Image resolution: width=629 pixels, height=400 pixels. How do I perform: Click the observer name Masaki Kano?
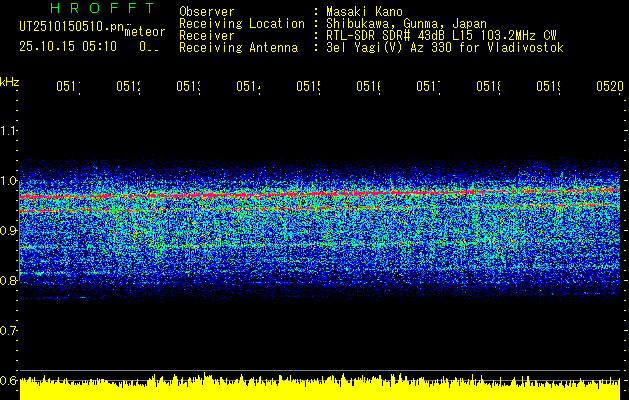coord(364,12)
